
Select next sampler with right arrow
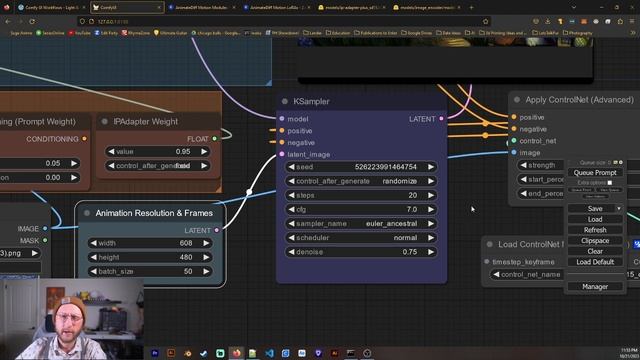click(431, 224)
